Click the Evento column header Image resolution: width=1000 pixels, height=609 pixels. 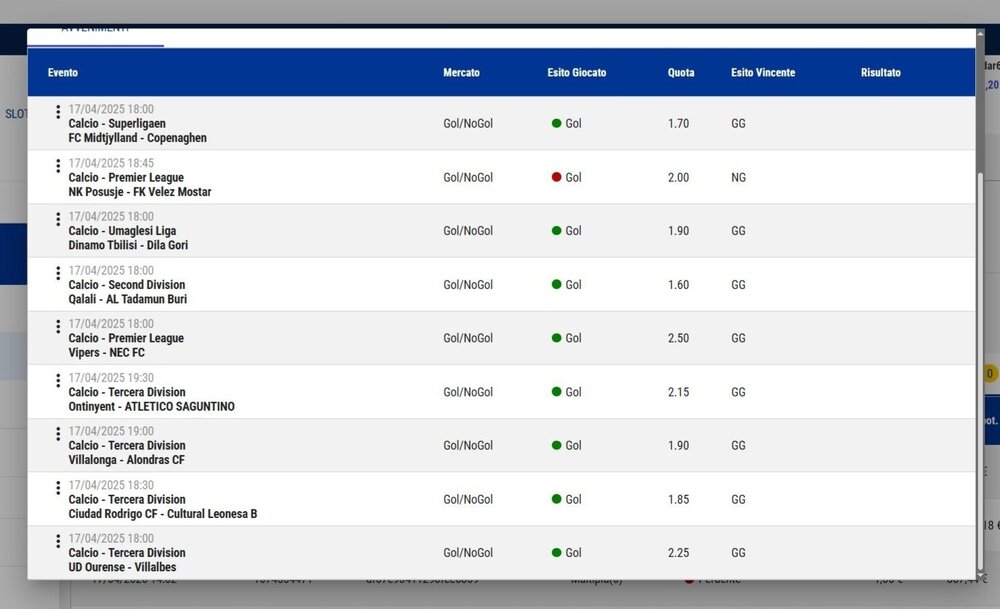tap(62, 72)
